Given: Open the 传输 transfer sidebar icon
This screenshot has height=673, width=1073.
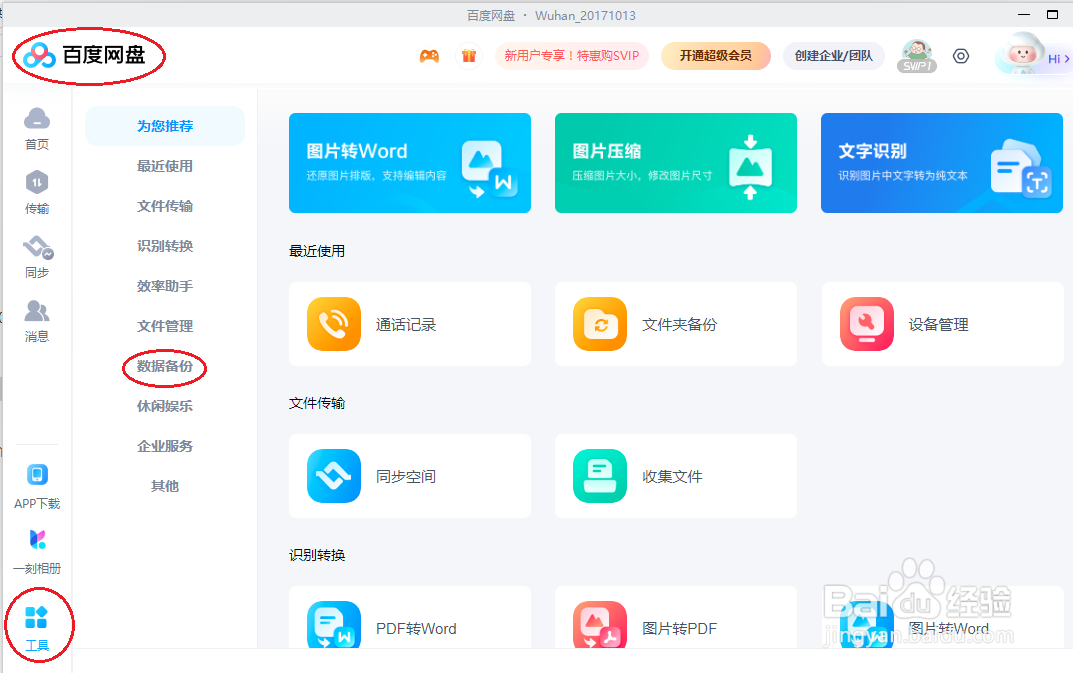Looking at the screenshot, I should [37, 183].
